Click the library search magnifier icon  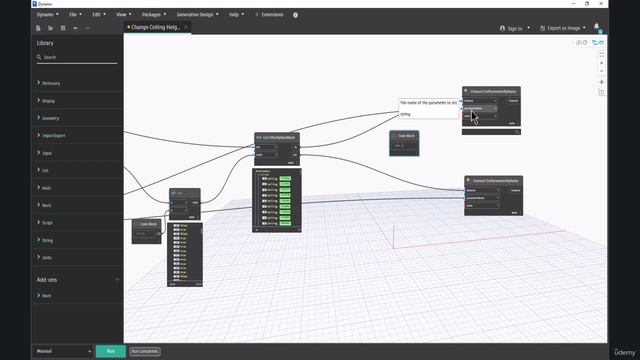pyautogui.click(x=39, y=57)
